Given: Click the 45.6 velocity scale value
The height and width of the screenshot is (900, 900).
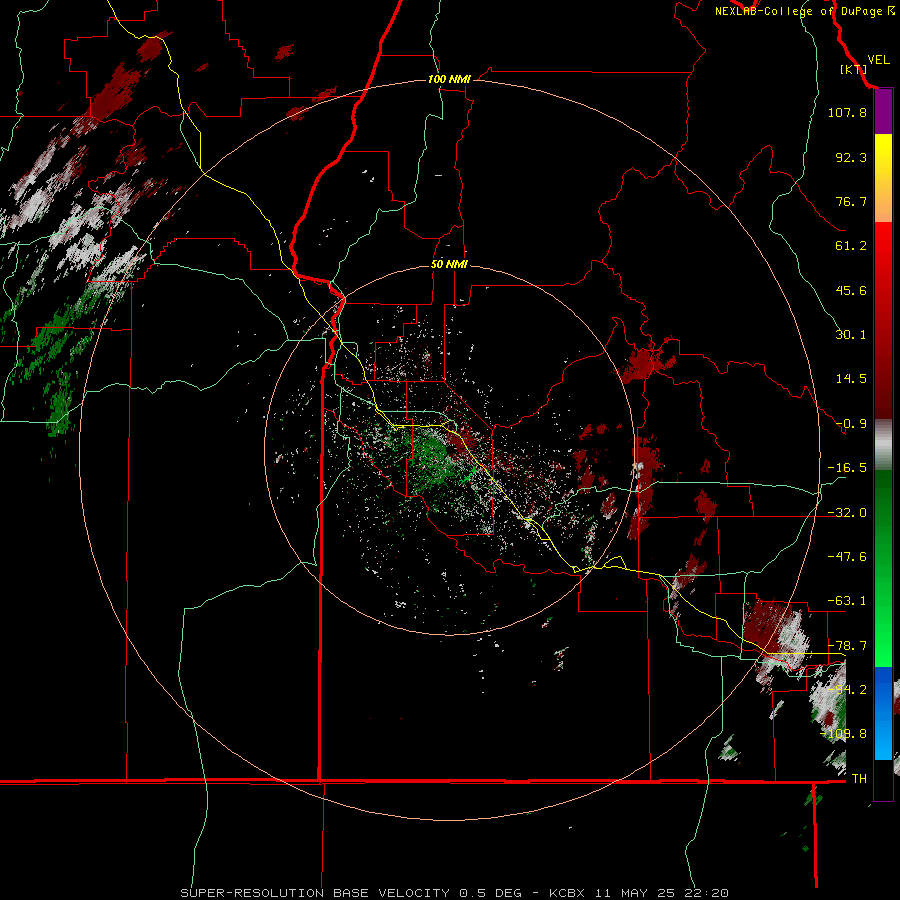Looking at the screenshot, I should pyautogui.click(x=851, y=290).
